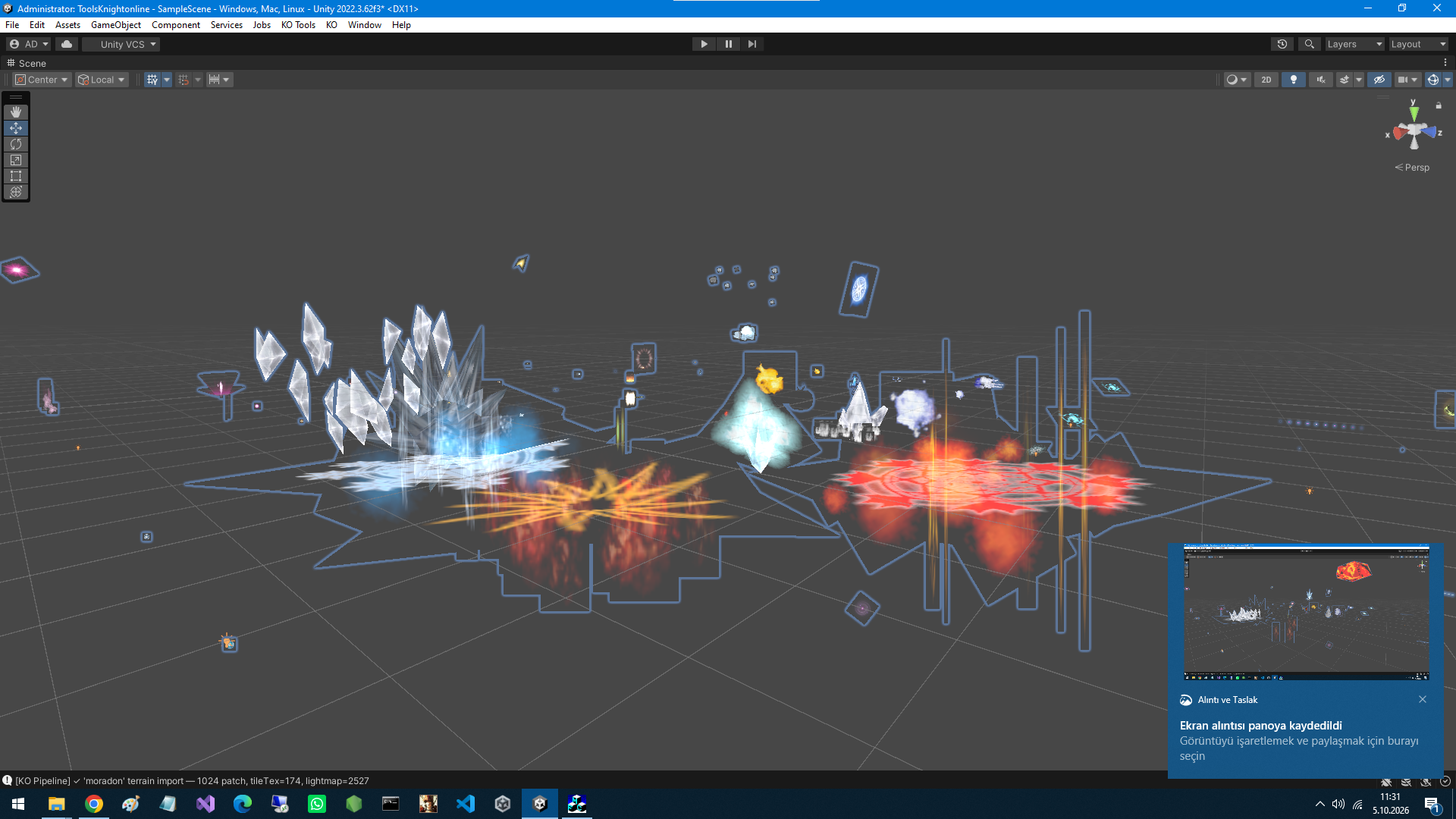Open shading draw mode dropdown

tap(1237, 80)
